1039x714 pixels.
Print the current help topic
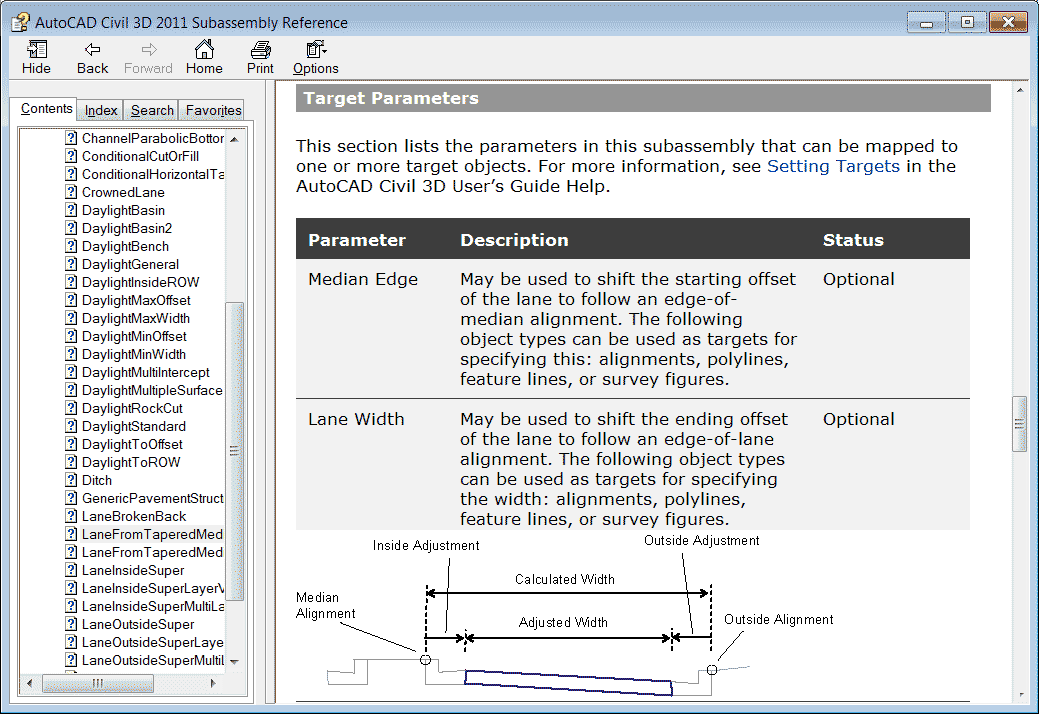pos(259,57)
